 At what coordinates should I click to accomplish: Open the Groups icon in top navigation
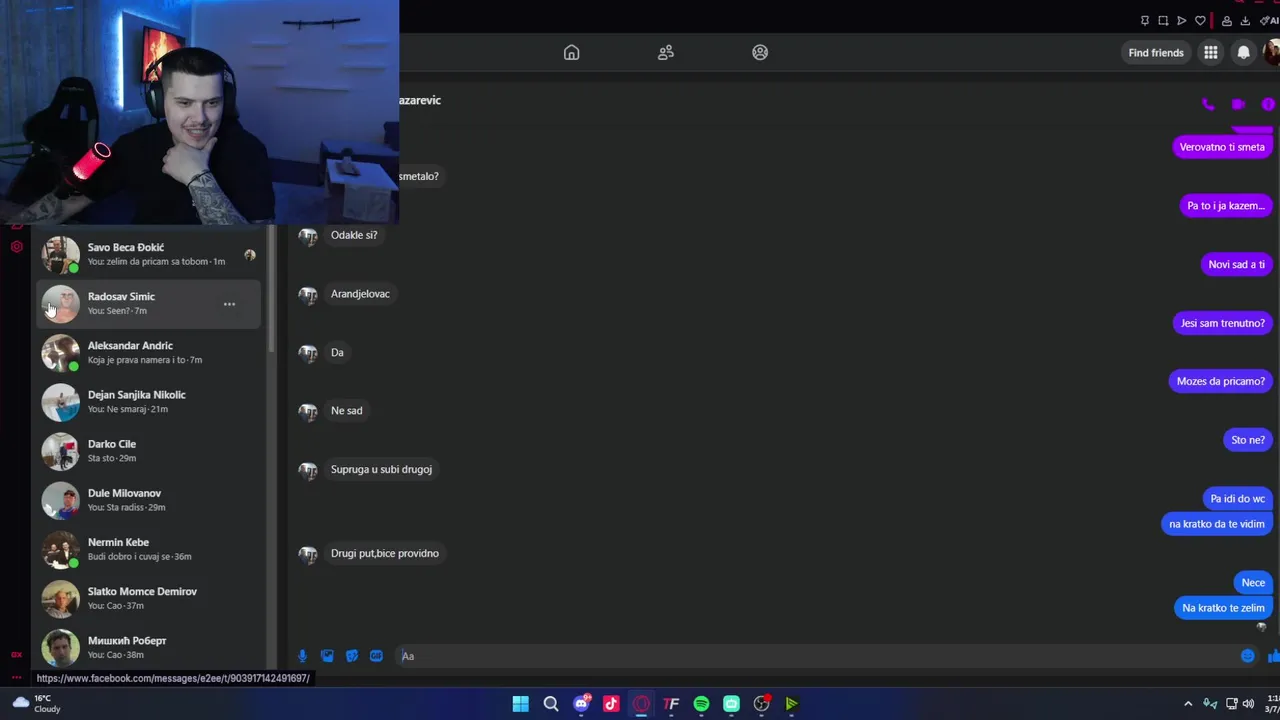[760, 53]
